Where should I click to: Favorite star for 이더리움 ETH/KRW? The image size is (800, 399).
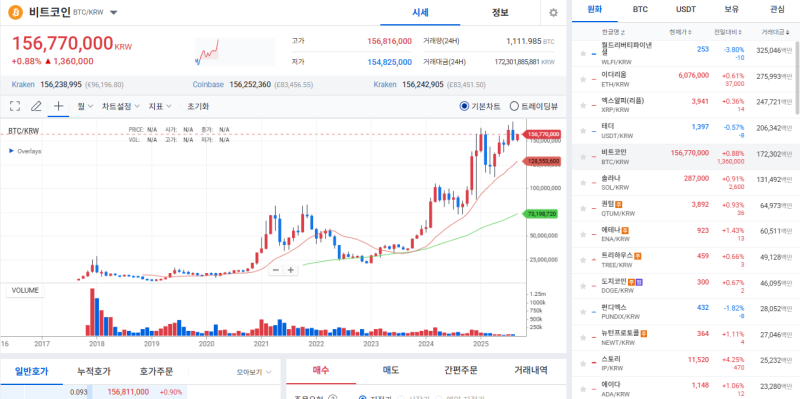click(x=583, y=80)
